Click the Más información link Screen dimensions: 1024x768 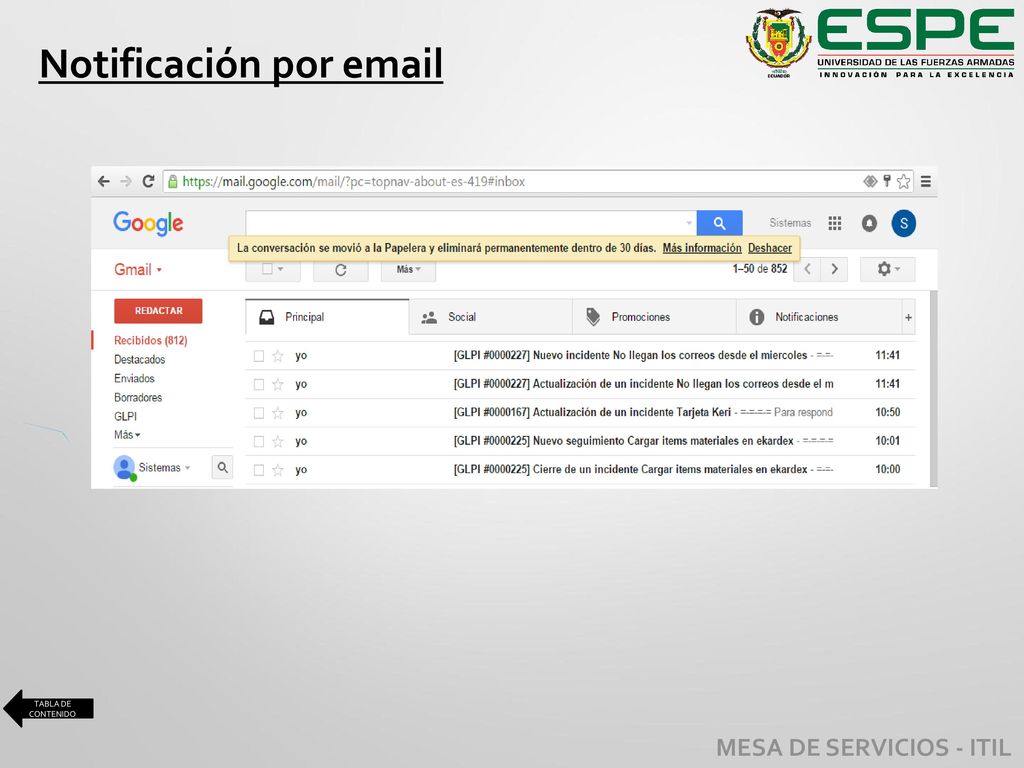click(702, 248)
